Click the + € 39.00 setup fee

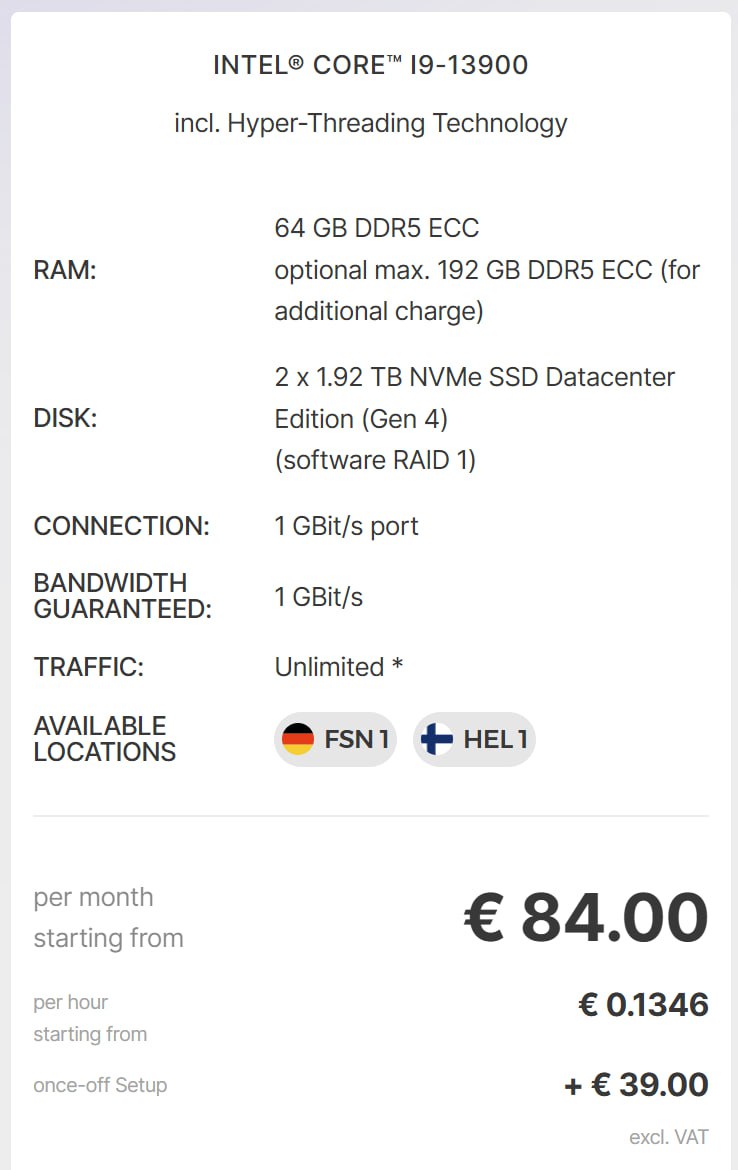(x=636, y=1085)
